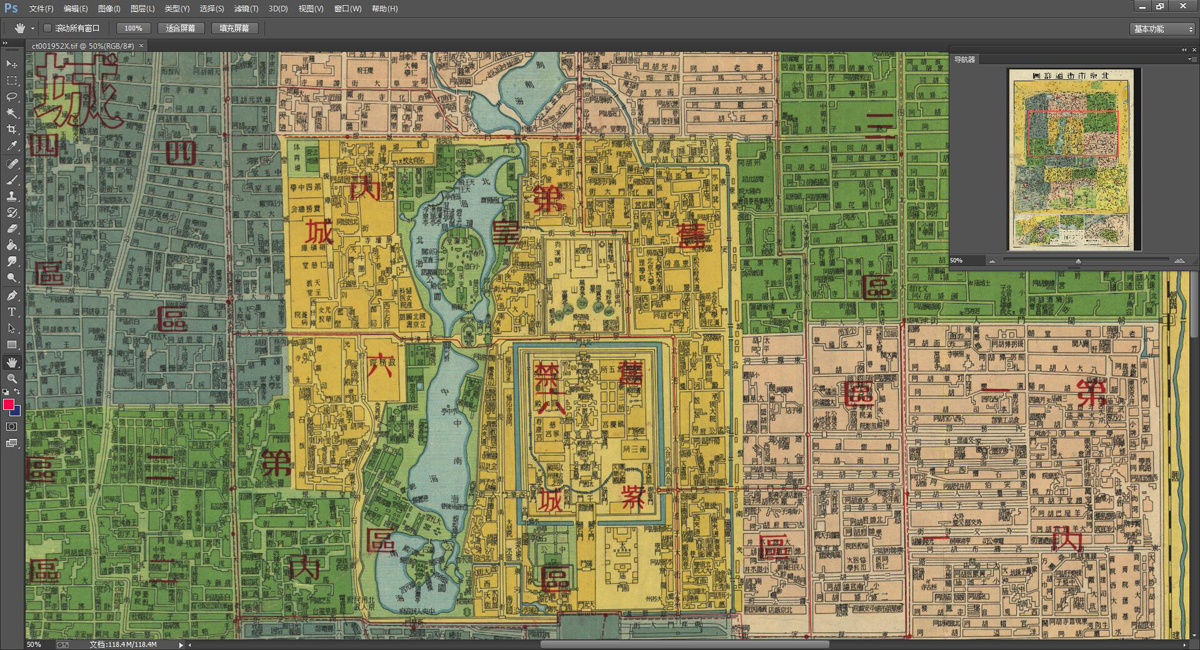Select the Rectangle shape tool

tap(12, 345)
